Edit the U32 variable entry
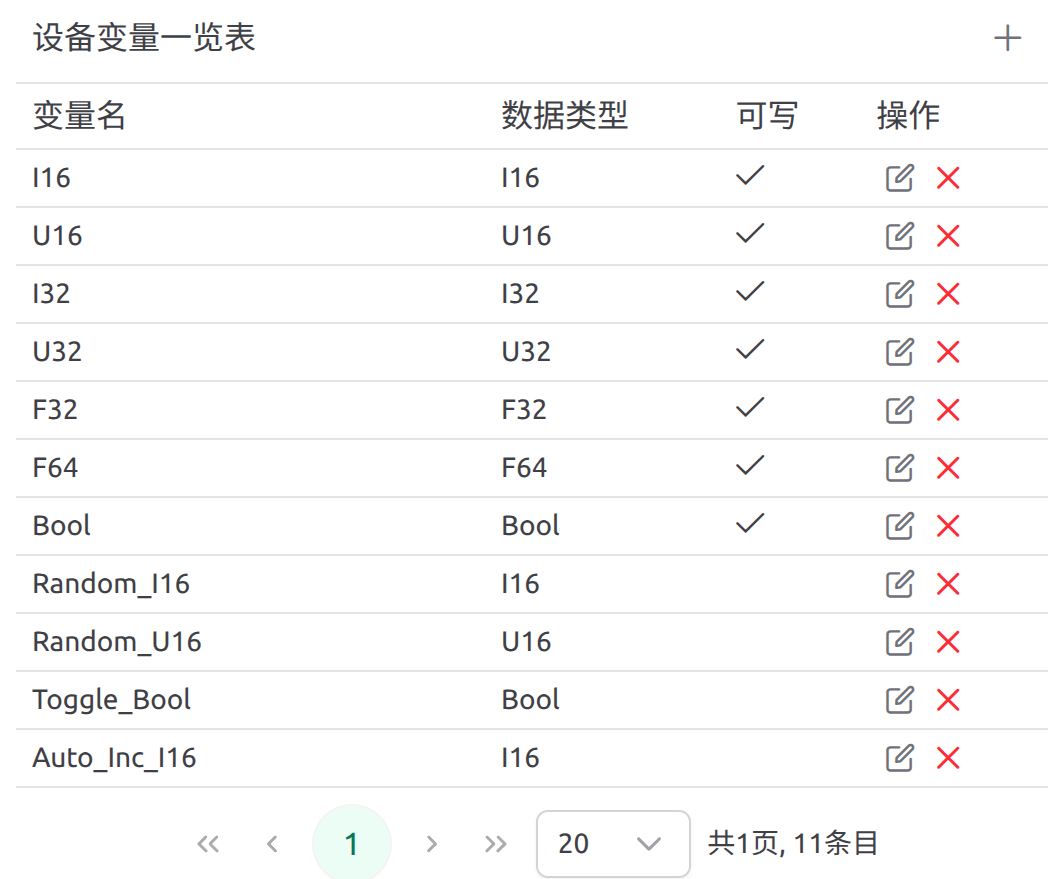Screen dimensions: 1048x879 (x=900, y=352)
